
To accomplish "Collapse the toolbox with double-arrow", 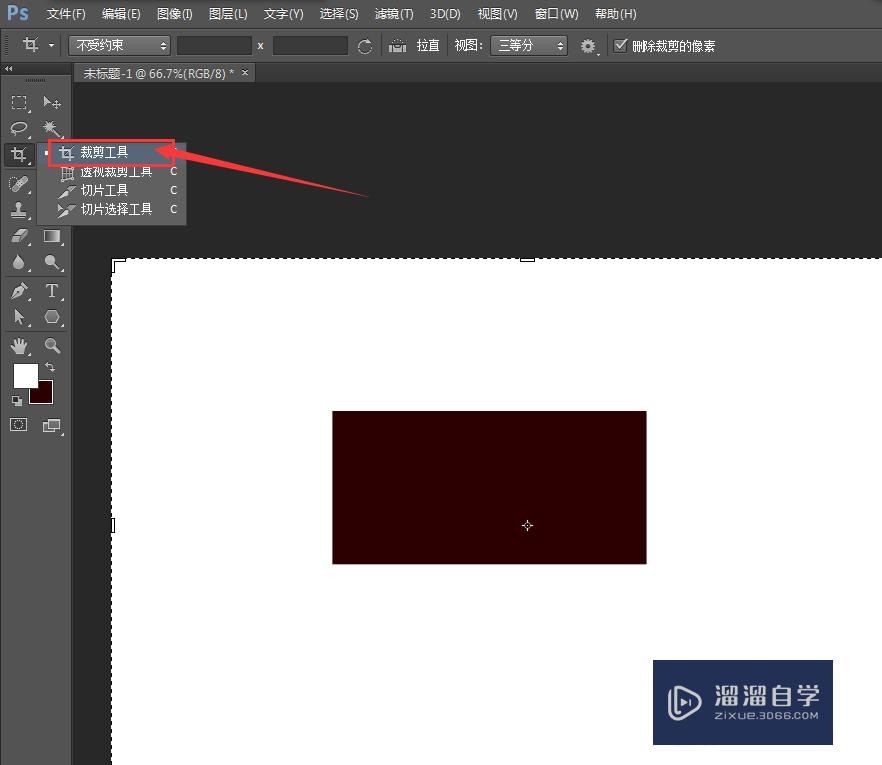I will pyautogui.click(x=8, y=69).
